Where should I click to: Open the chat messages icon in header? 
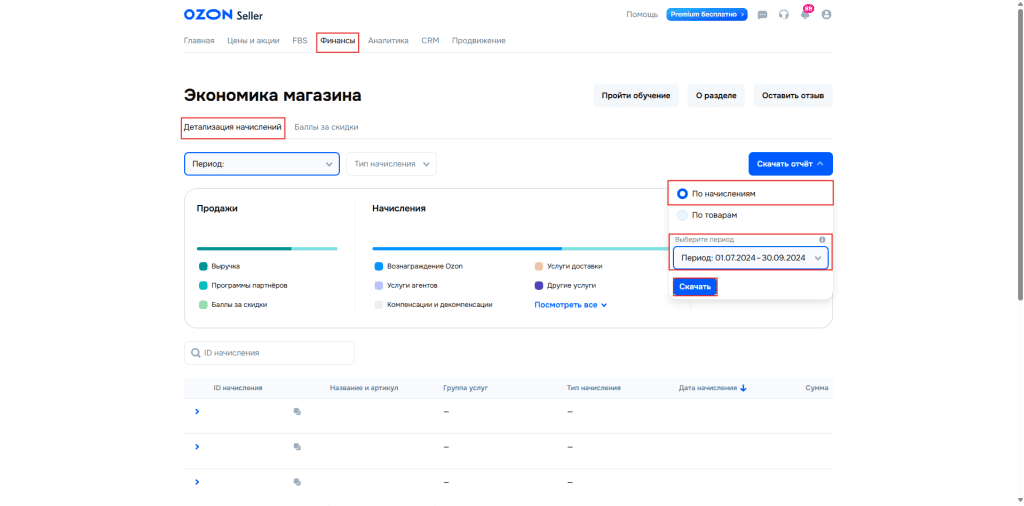pyautogui.click(x=763, y=15)
